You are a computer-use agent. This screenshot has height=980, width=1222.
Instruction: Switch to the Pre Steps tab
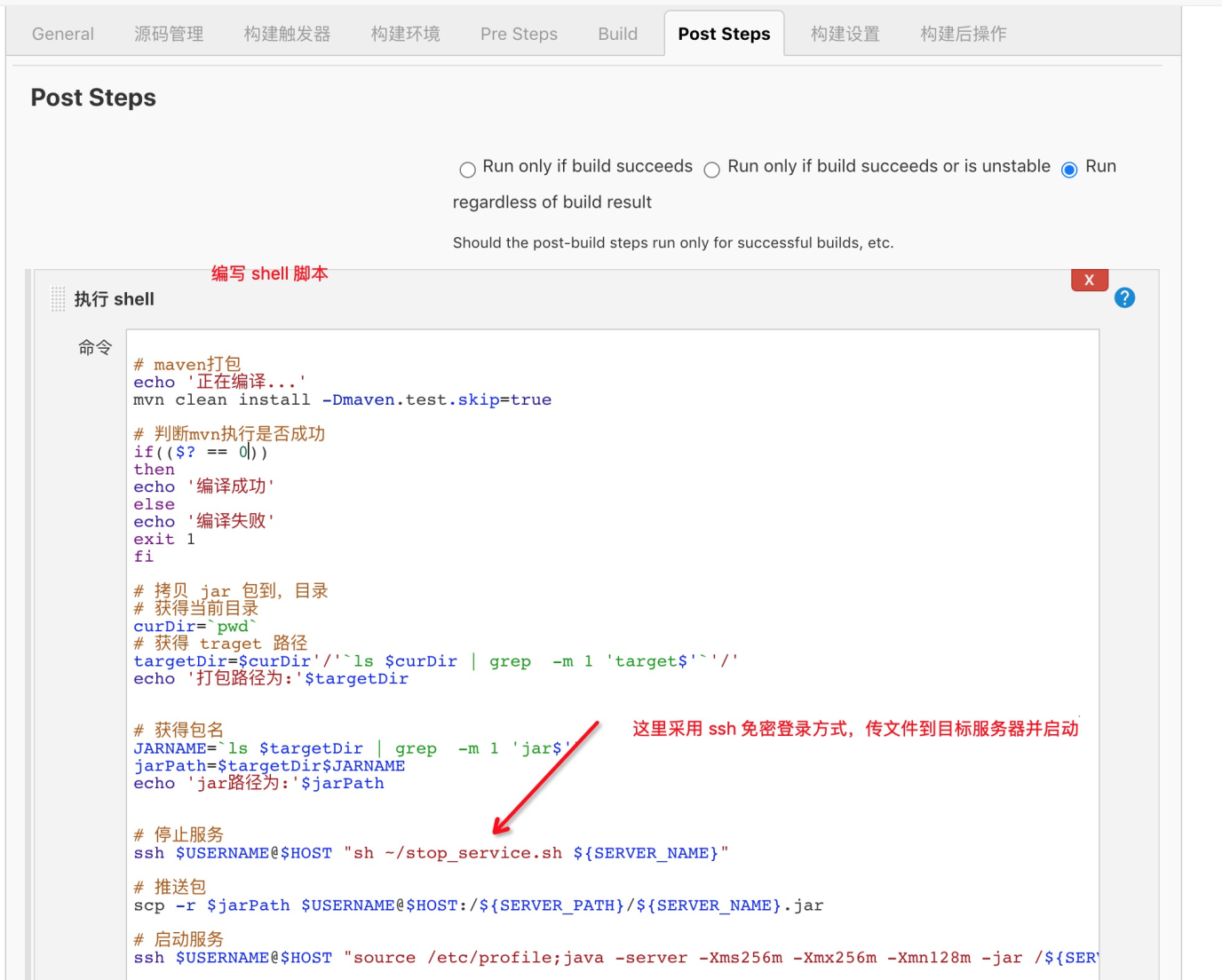519,34
